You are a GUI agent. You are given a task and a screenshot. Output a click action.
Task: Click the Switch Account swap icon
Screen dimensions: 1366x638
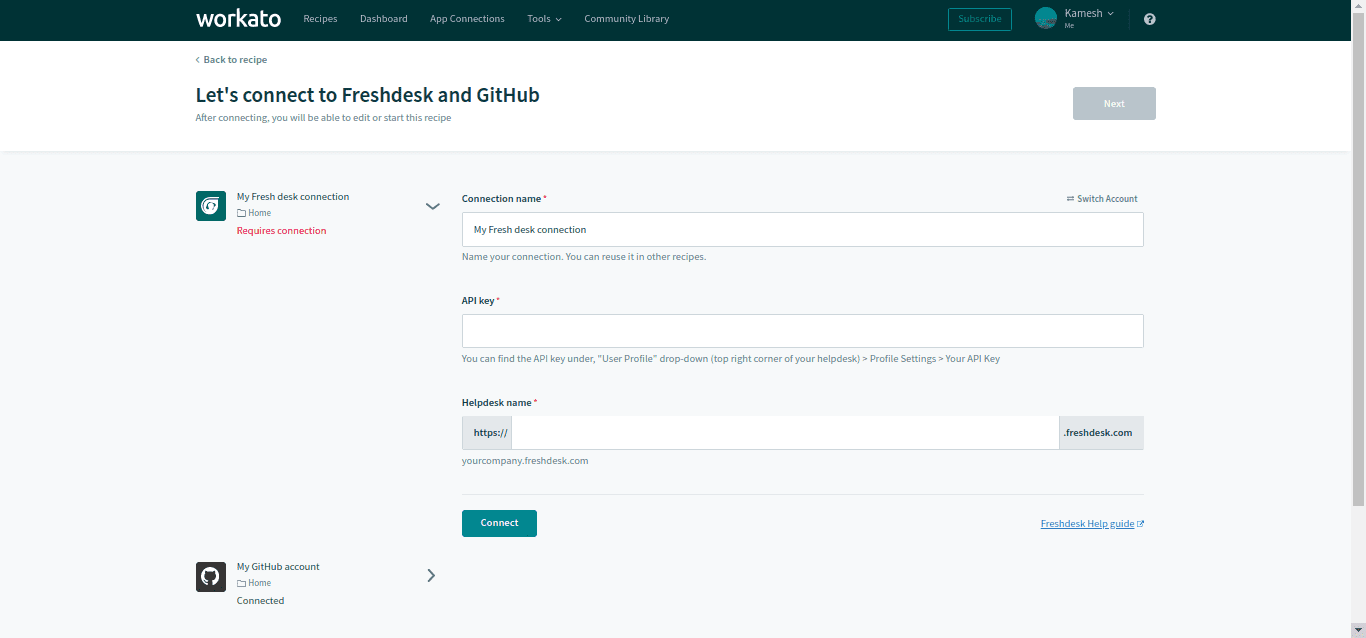pos(1071,198)
